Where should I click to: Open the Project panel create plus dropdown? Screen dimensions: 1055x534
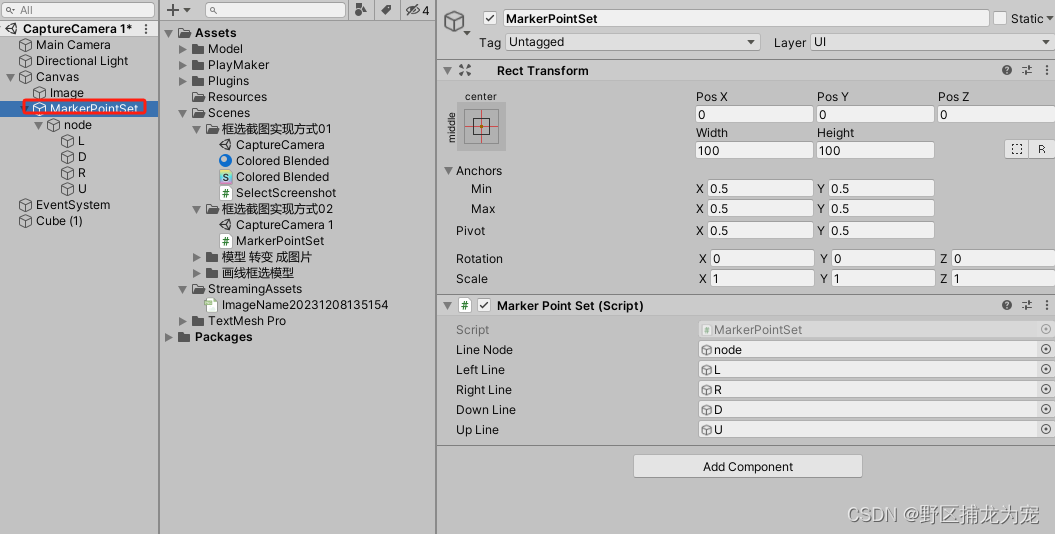(x=178, y=10)
